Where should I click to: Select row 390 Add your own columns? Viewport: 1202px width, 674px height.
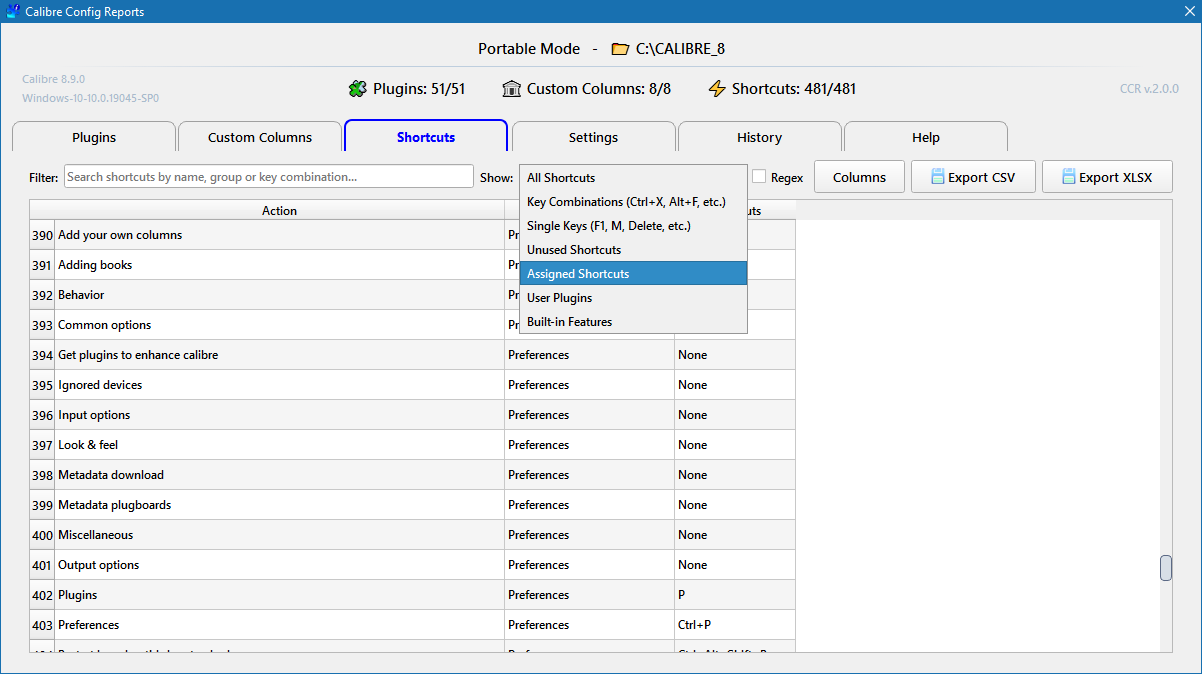click(x=279, y=235)
